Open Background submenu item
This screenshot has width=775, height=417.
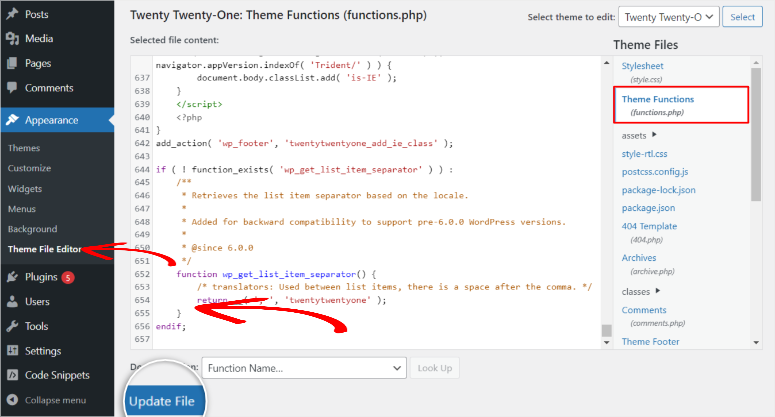(32, 229)
